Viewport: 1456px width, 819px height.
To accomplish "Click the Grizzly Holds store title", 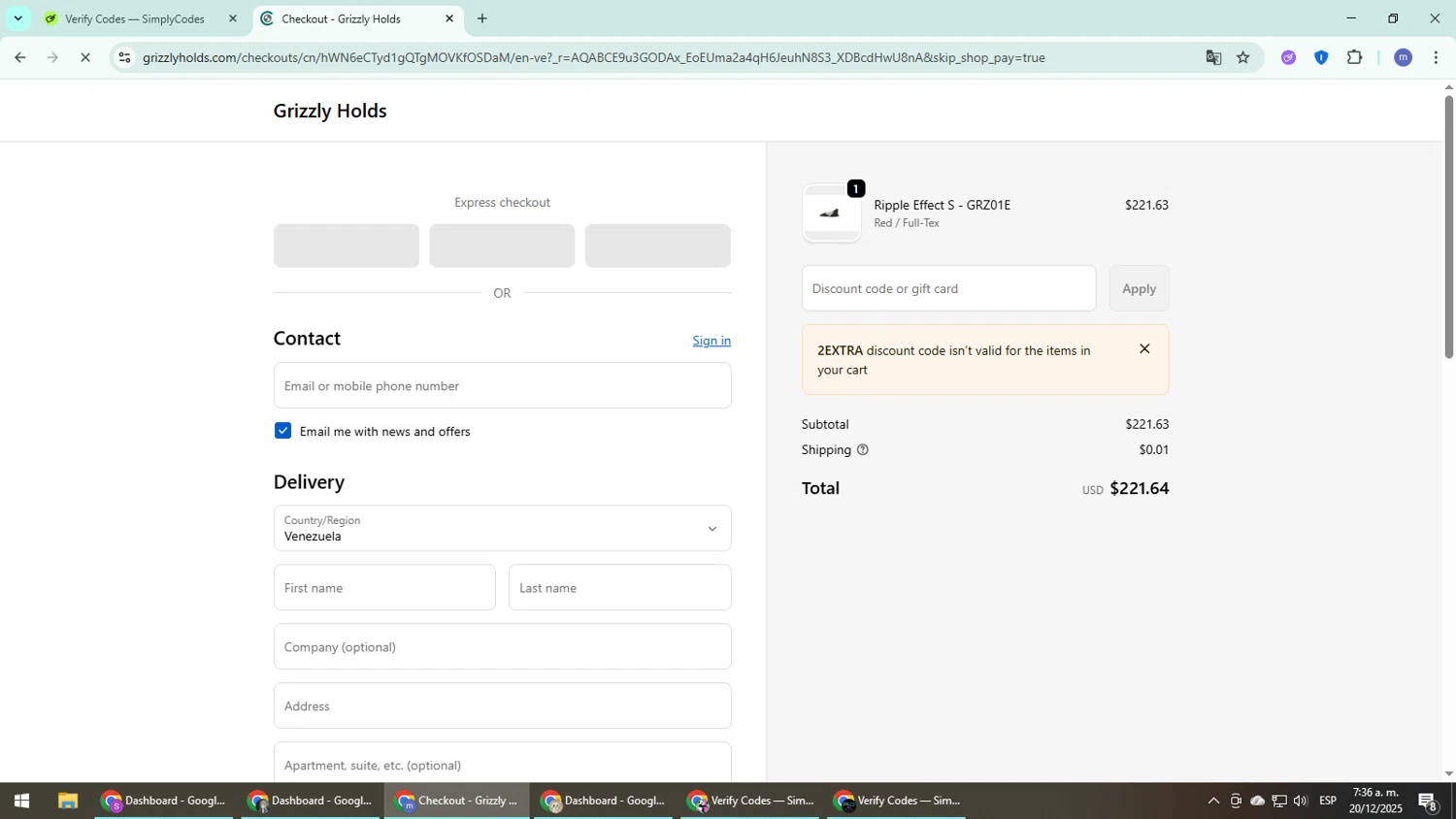I will 330,111.
